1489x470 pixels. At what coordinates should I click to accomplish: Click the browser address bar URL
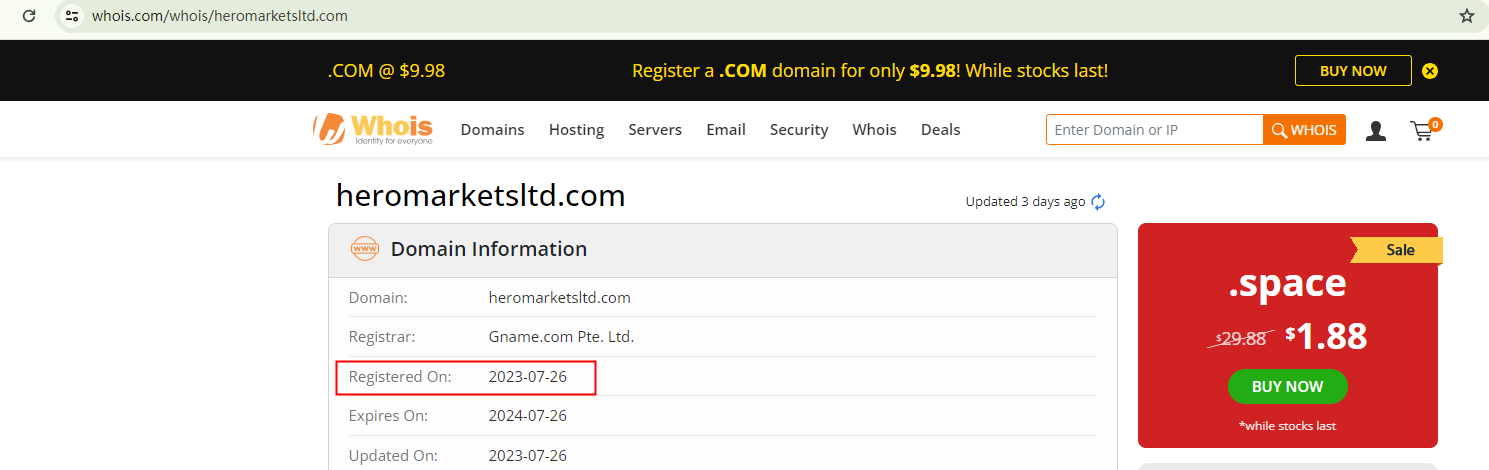(220, 16)
